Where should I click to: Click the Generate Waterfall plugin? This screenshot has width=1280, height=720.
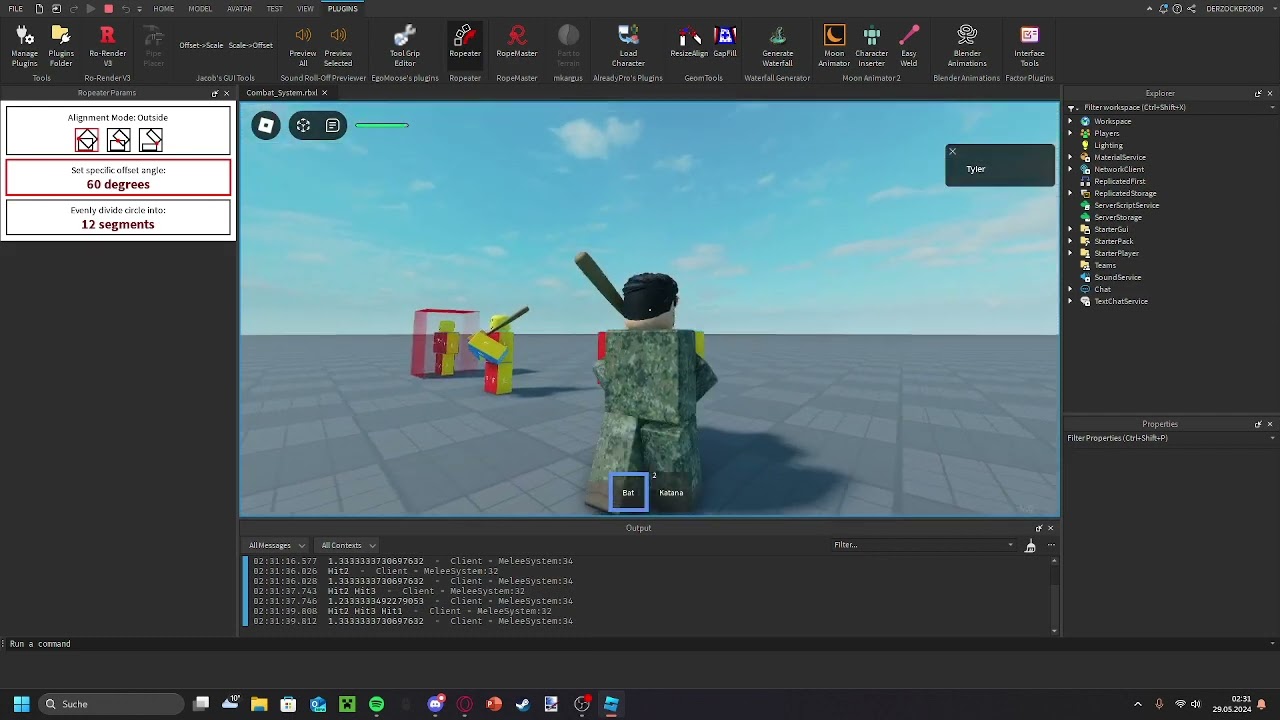(x=777, y=46)
